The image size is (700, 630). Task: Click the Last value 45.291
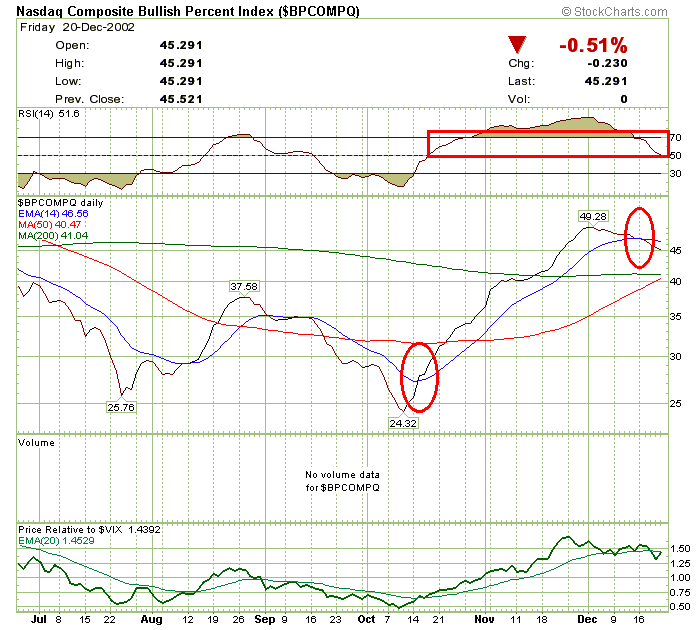[606, 81]
